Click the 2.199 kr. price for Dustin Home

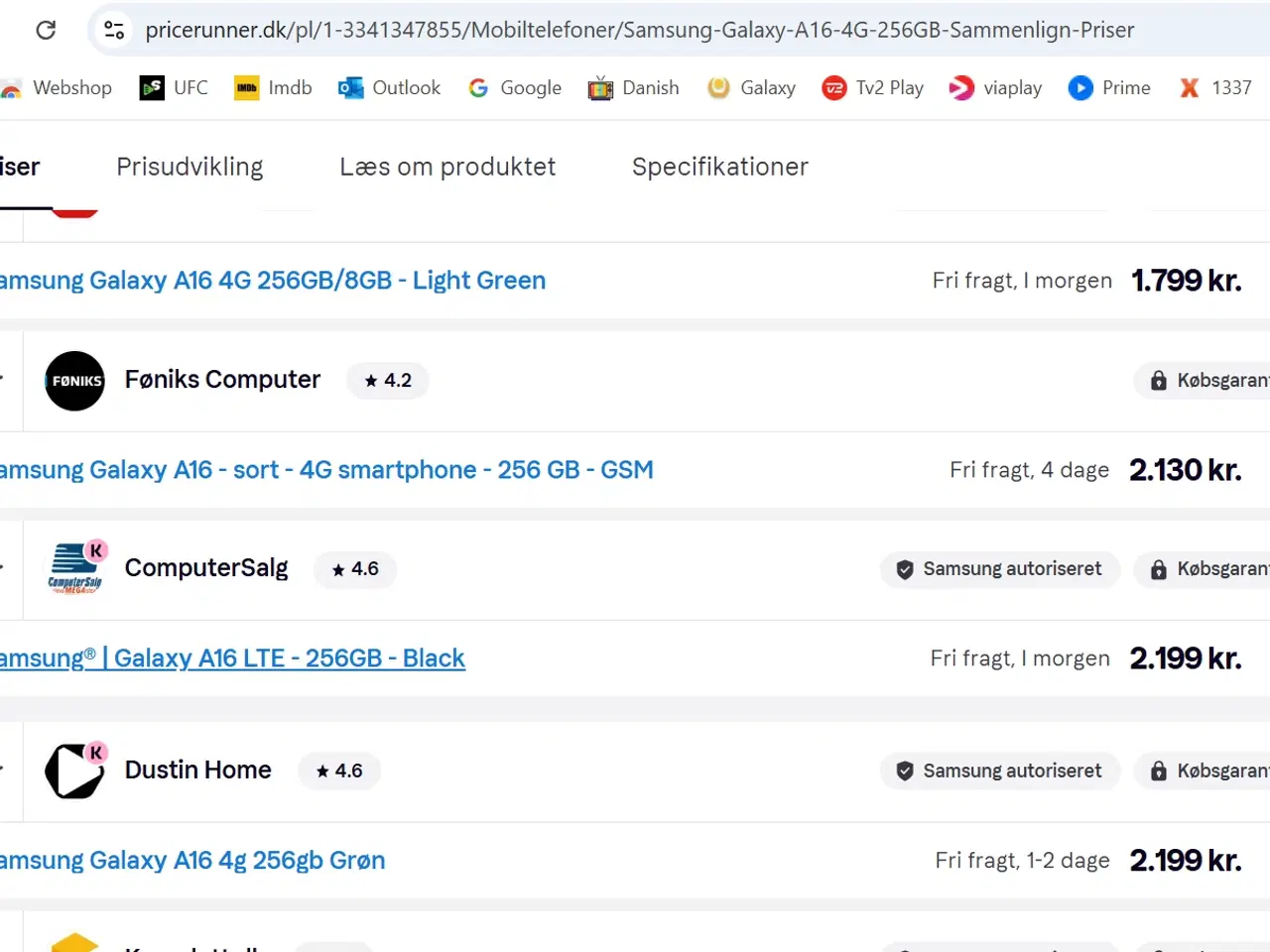click(x=1186, y=861)
